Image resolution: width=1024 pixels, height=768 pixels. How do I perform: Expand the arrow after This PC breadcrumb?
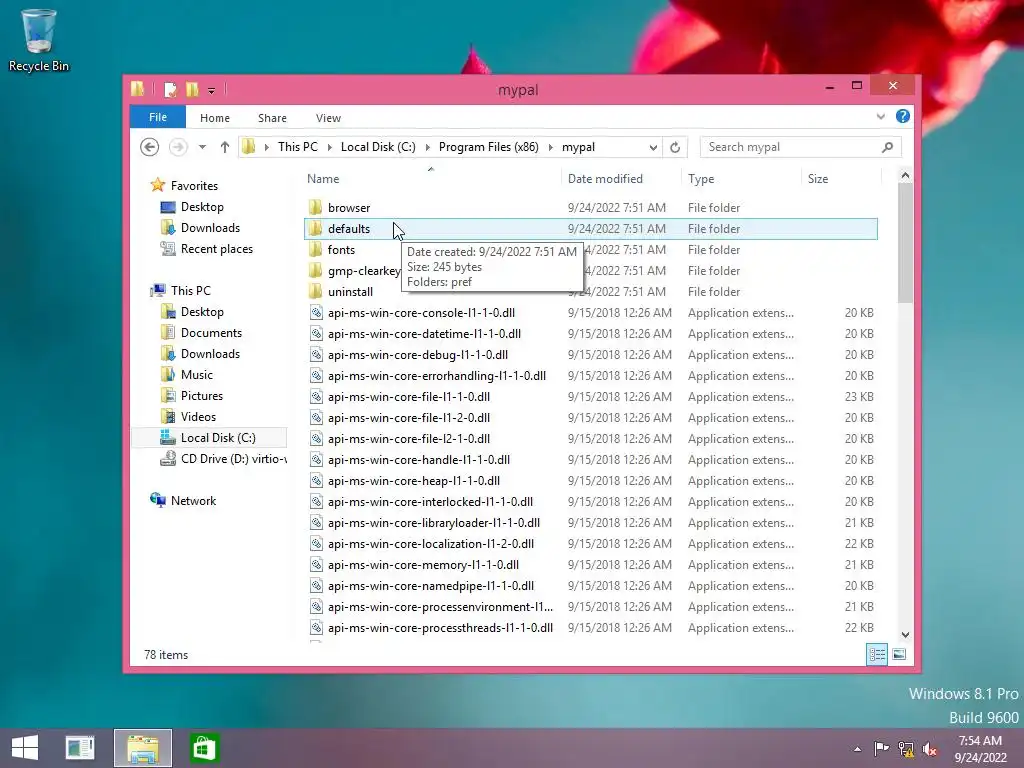tap(329, 148)
